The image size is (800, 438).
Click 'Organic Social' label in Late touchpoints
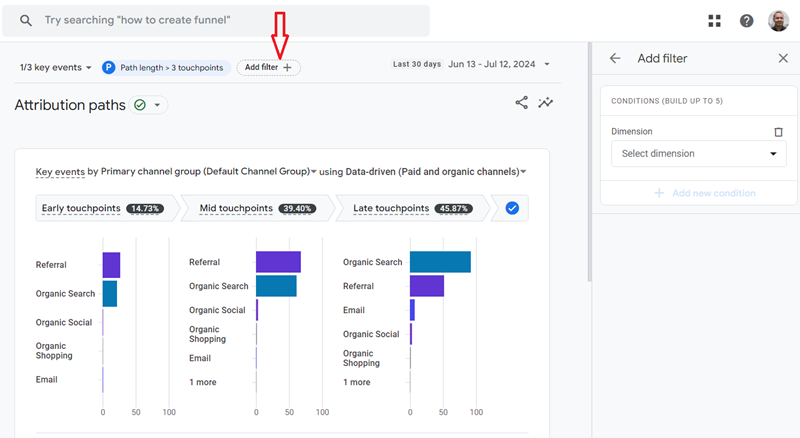[x=371, y=334]
